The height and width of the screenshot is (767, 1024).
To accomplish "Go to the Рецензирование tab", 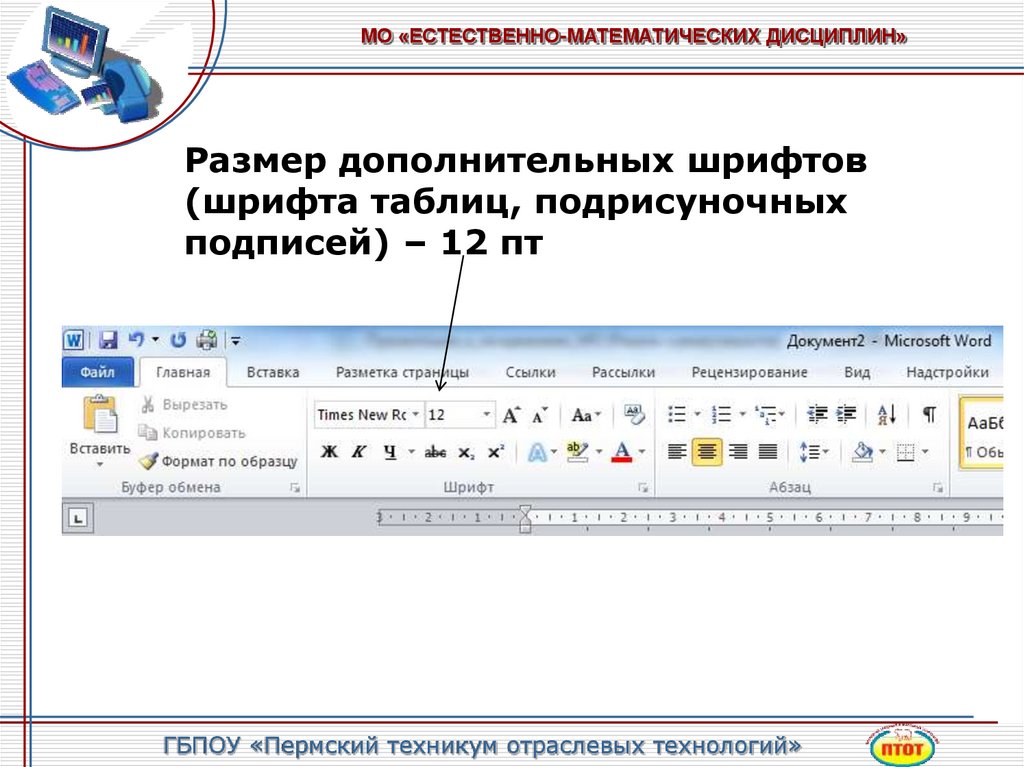I will coord(749,372).
